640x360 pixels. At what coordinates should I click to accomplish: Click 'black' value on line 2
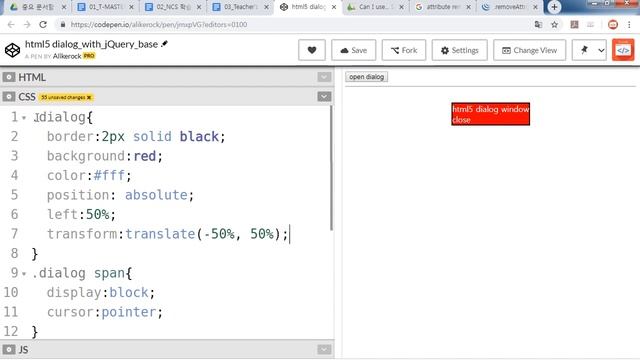click(199, 137)
